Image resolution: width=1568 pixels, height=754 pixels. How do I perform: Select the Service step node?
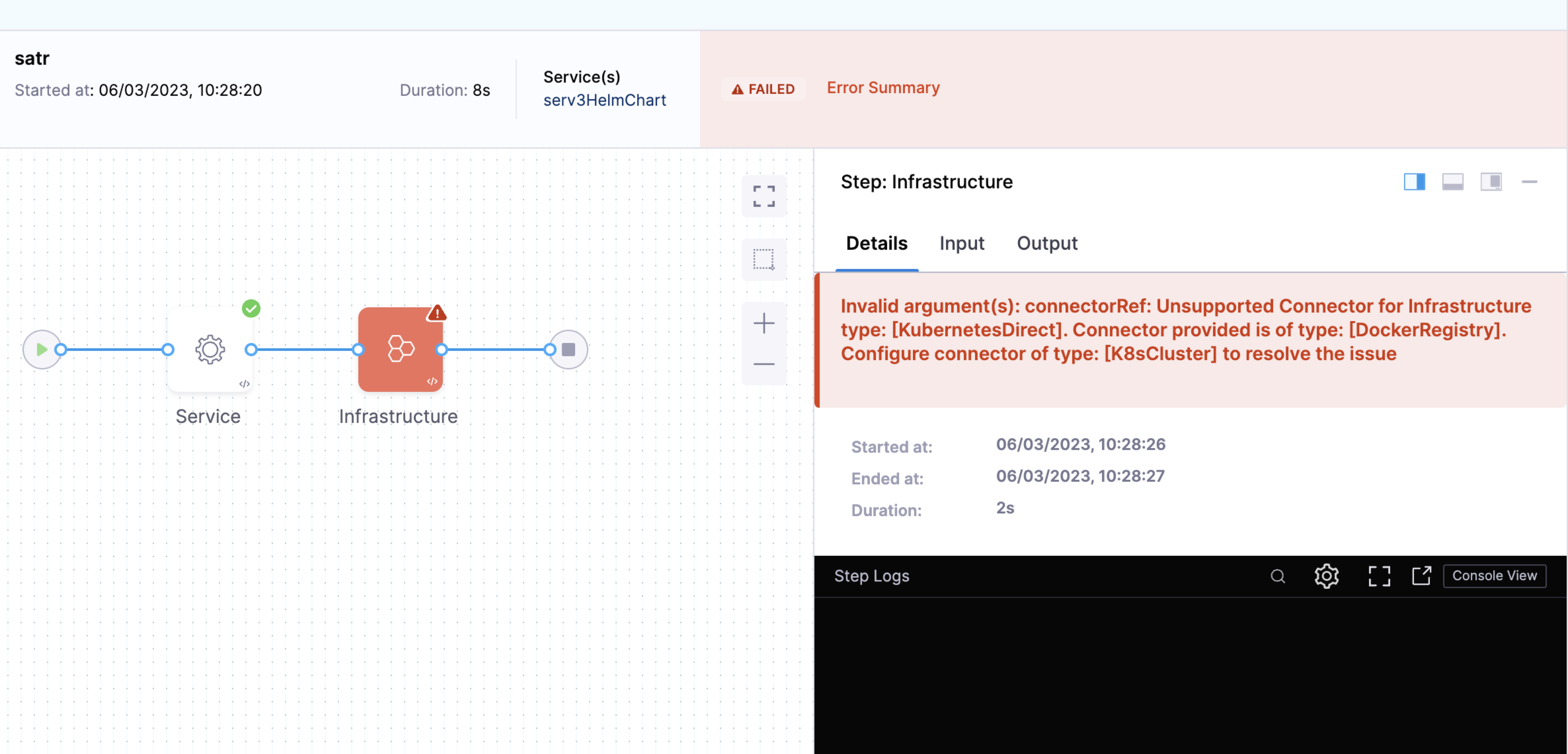coord(210,349)
